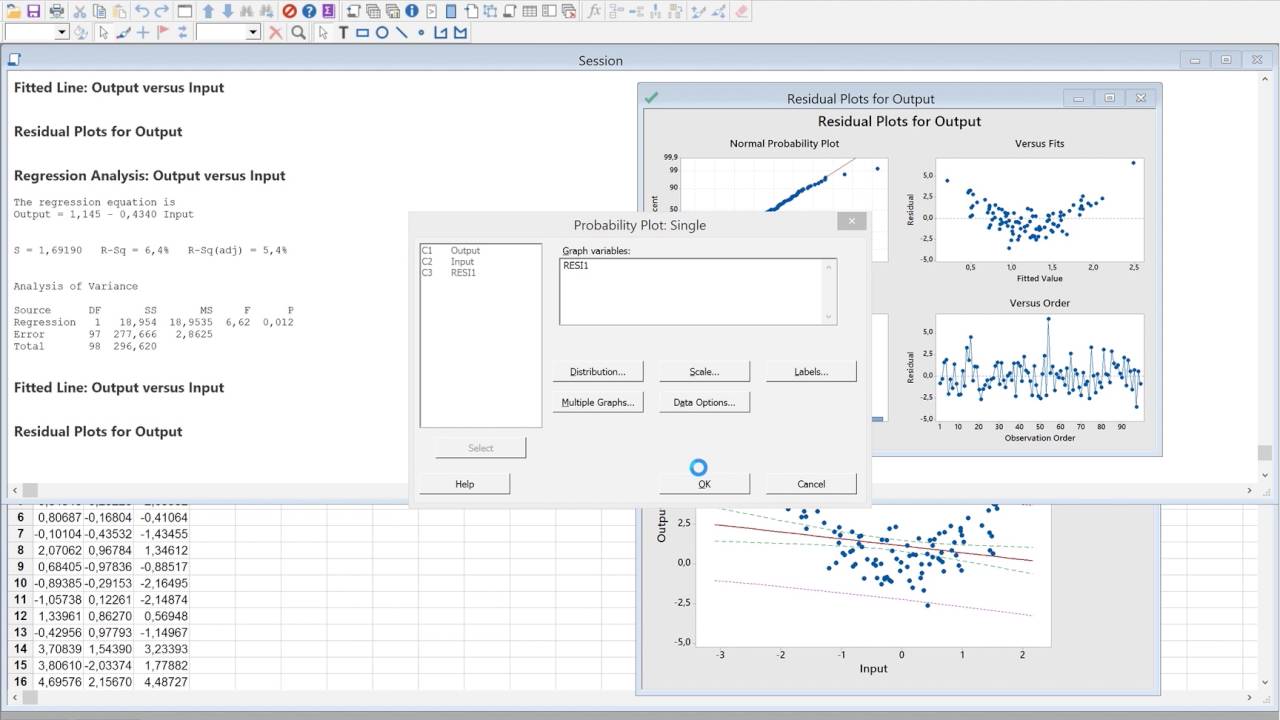Screen dimensions: 1280x720
Task: Click the red X delete icon
Action: (275, 32)
